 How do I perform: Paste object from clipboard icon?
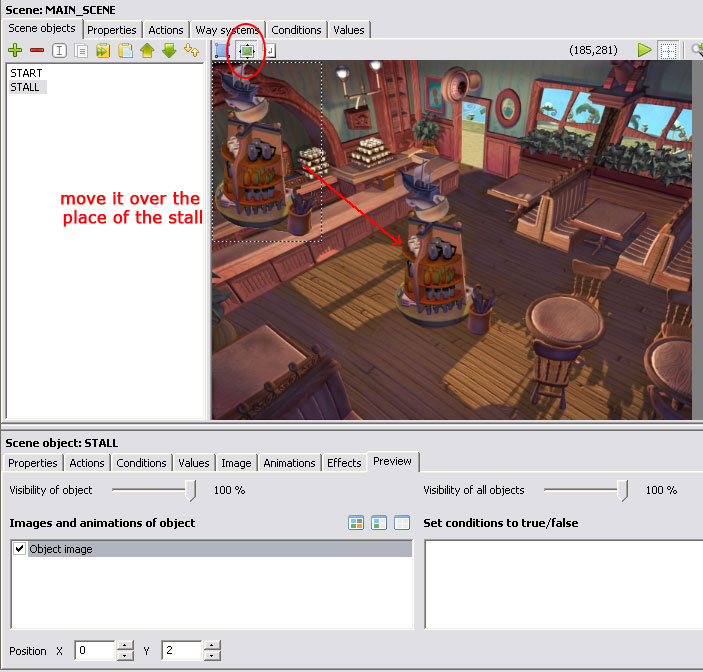126,51
